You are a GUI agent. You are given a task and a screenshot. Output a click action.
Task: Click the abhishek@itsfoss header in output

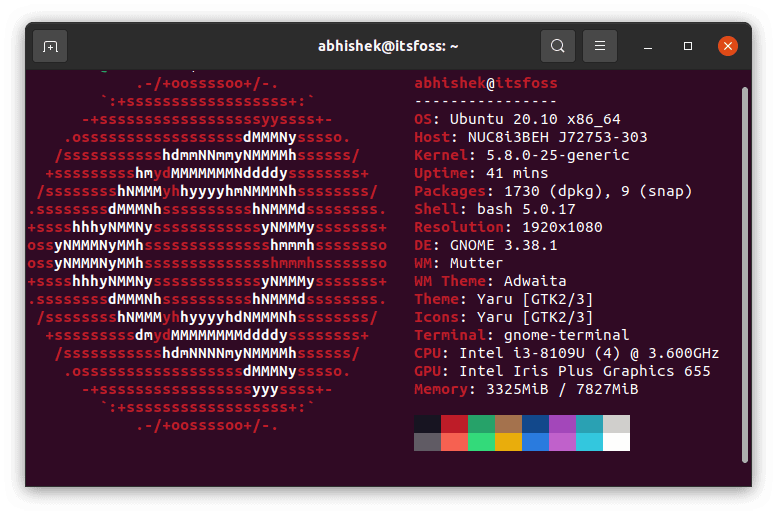click(486, 83)
